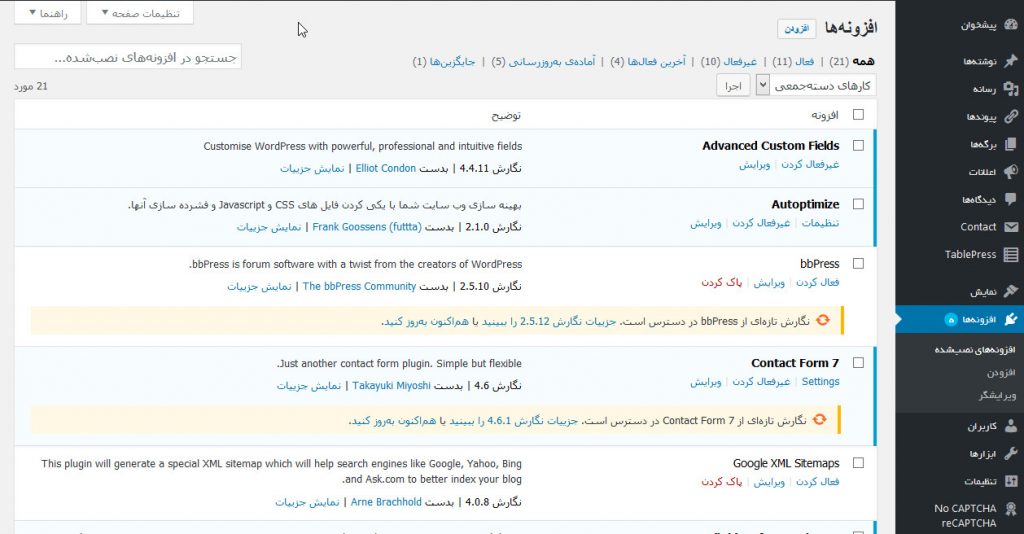Click the Users (کاربران) person icon
The height and width of the screenshot is (534, 1024).
[x=1010, y=426]
